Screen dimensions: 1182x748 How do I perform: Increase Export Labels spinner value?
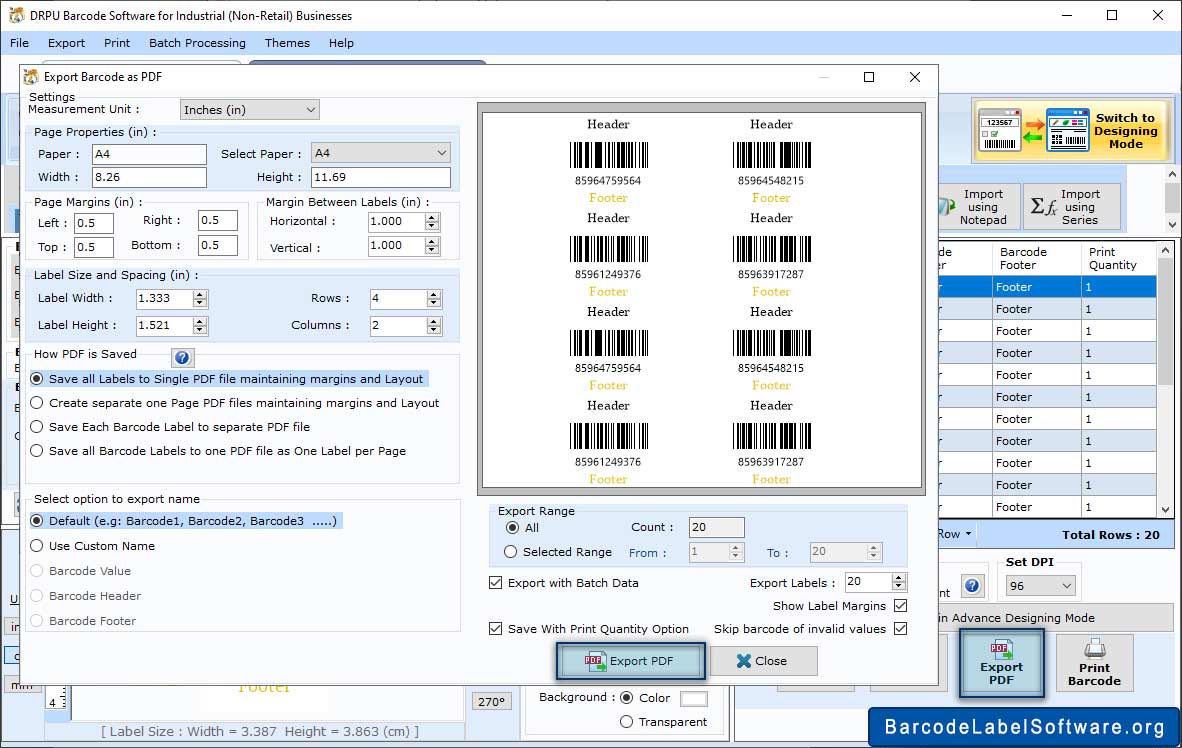898,578
